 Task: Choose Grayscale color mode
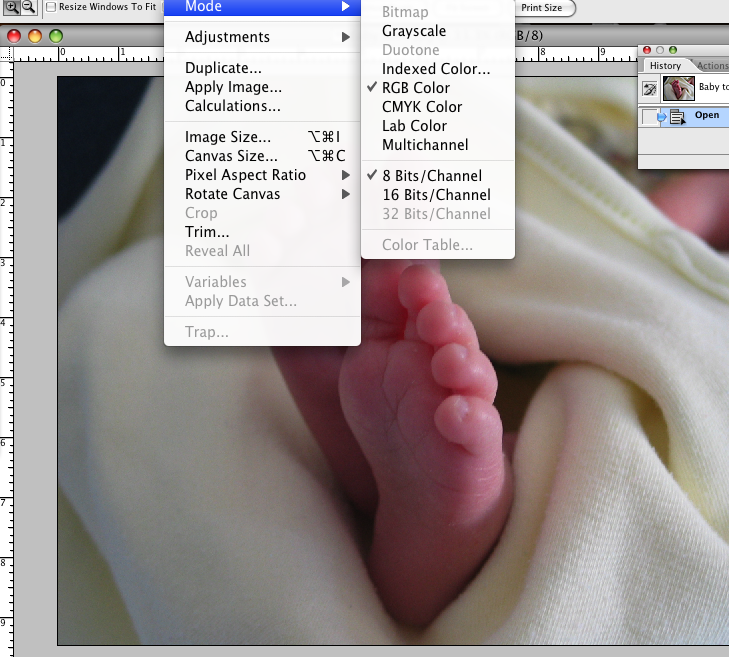coord(414,31)
